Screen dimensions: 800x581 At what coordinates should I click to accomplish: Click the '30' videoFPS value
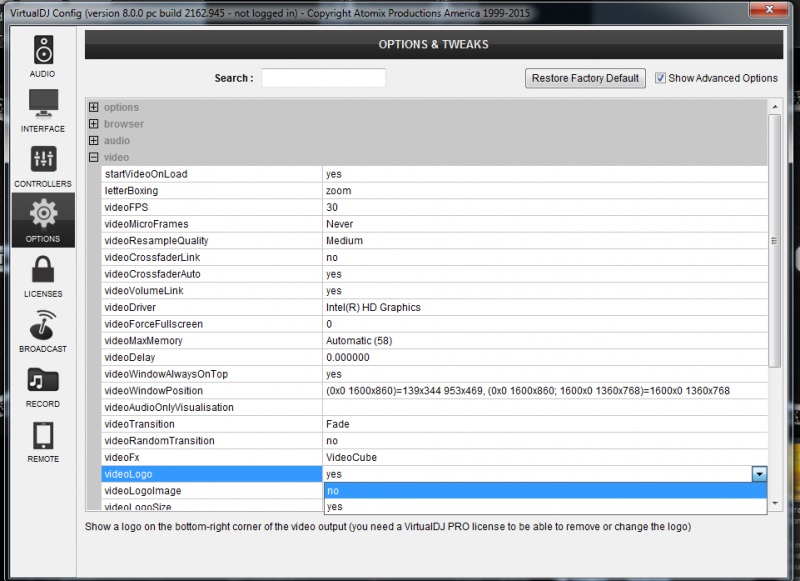[x=332, y=207]
